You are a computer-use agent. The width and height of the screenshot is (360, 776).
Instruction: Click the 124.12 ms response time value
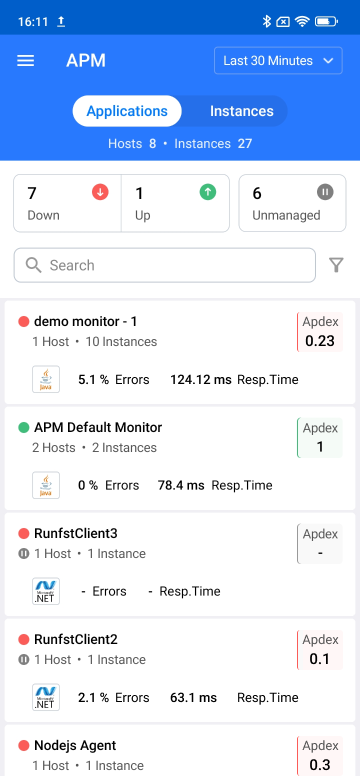pos(201,380)
